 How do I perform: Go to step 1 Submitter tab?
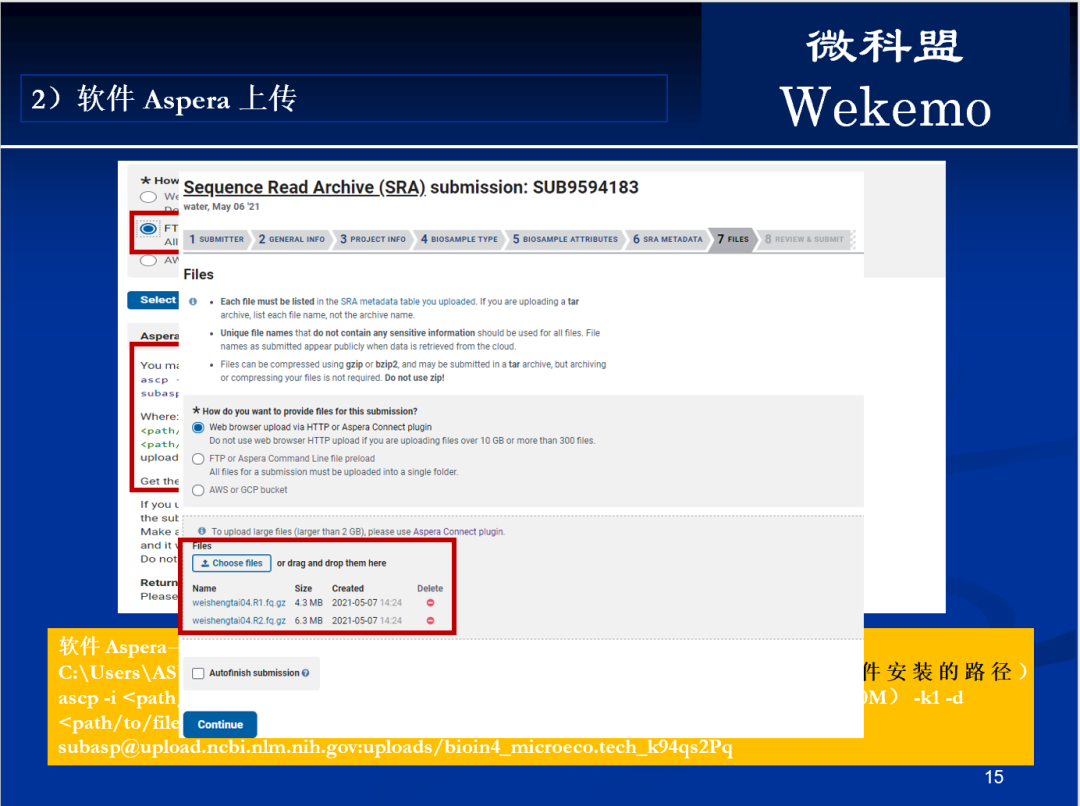click(x=216, y=239)
